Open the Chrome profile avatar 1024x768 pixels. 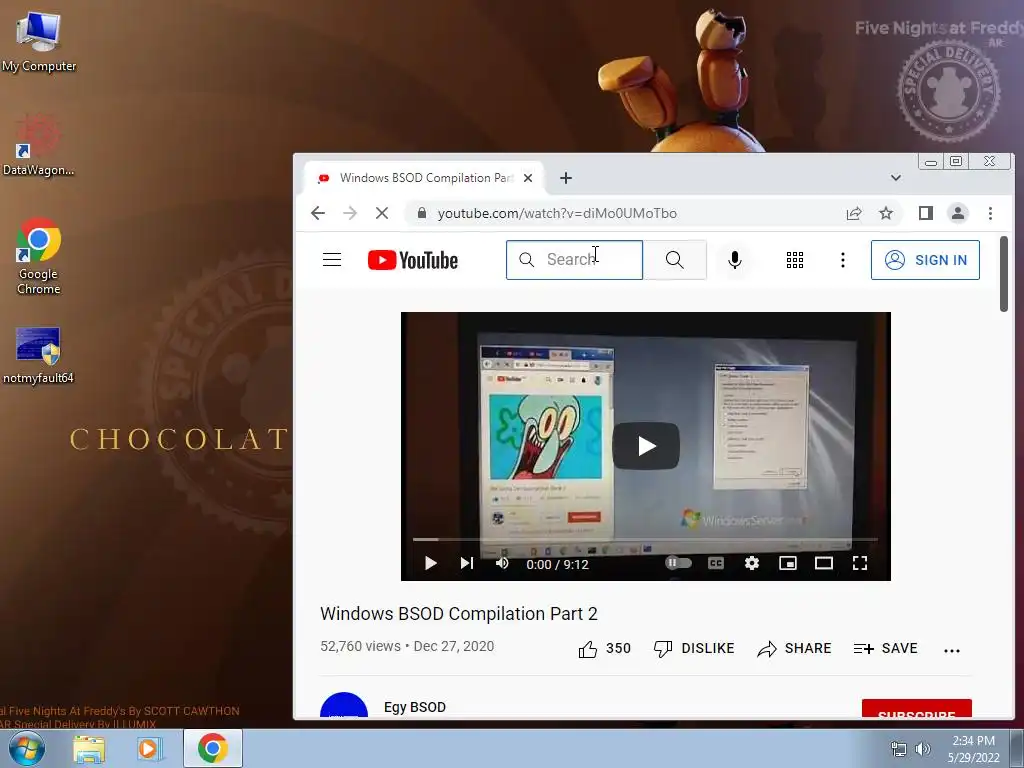coord(957,213)
